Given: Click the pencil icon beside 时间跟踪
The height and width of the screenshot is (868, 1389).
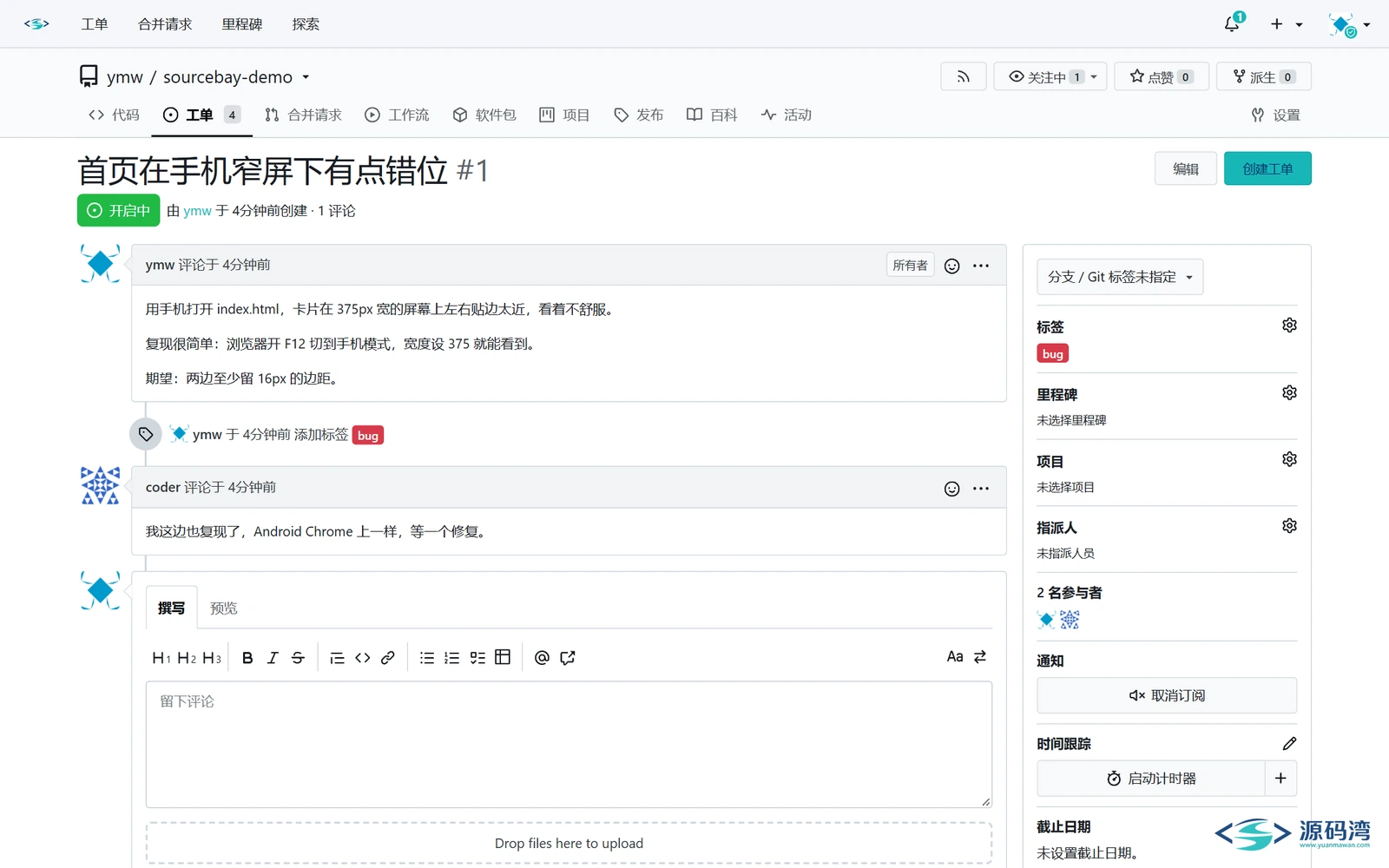Looking at the screenshot, I should (x=1290, y=743).
